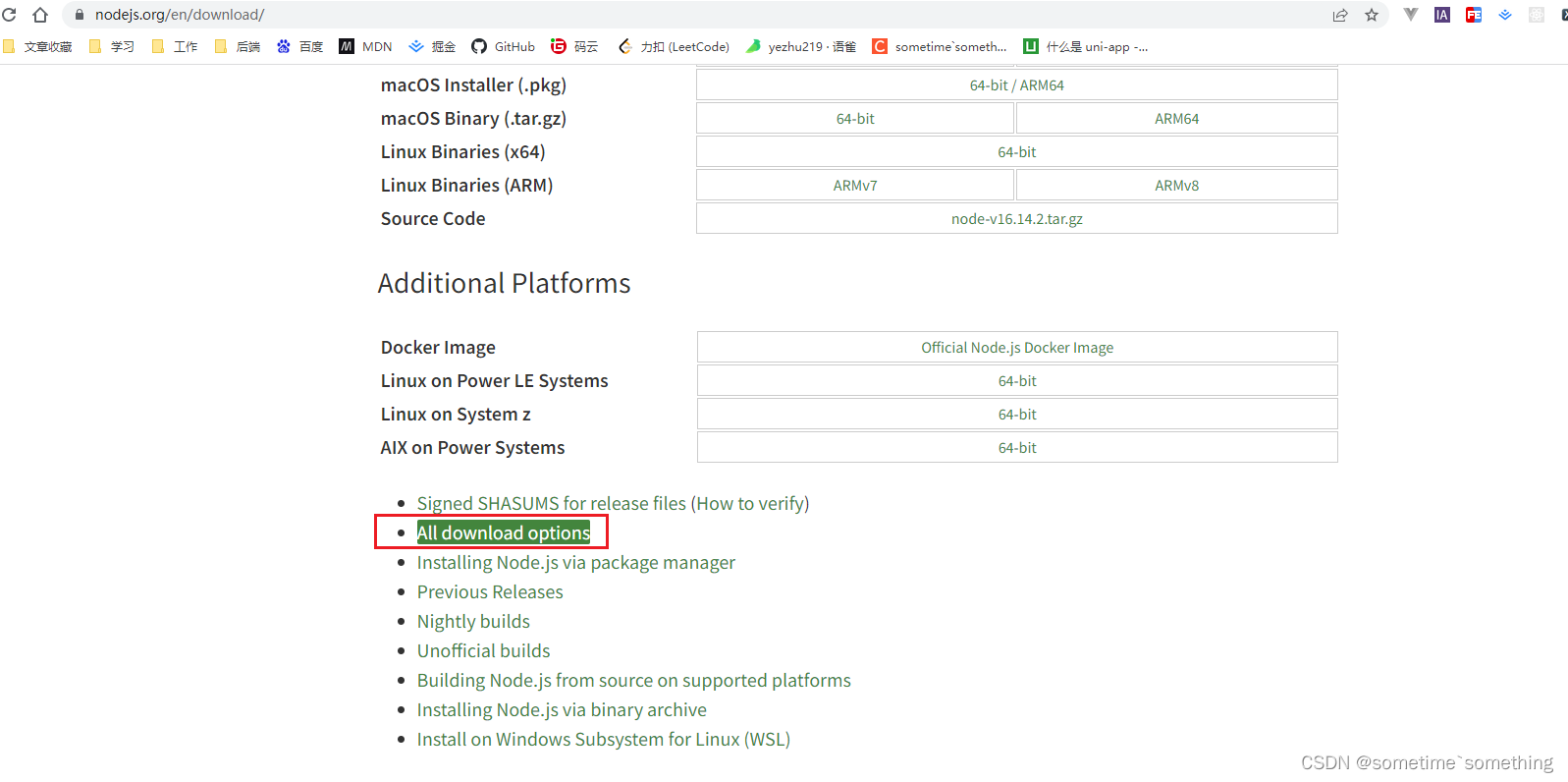Download Linux on Power LE Systems 64-bit

point(1017,381)
